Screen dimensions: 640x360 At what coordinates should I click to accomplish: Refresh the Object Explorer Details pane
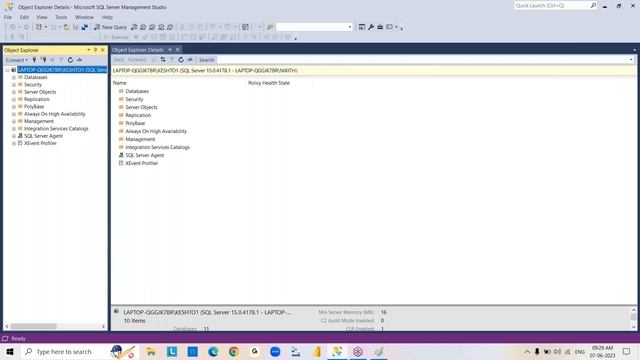[181, 60]
